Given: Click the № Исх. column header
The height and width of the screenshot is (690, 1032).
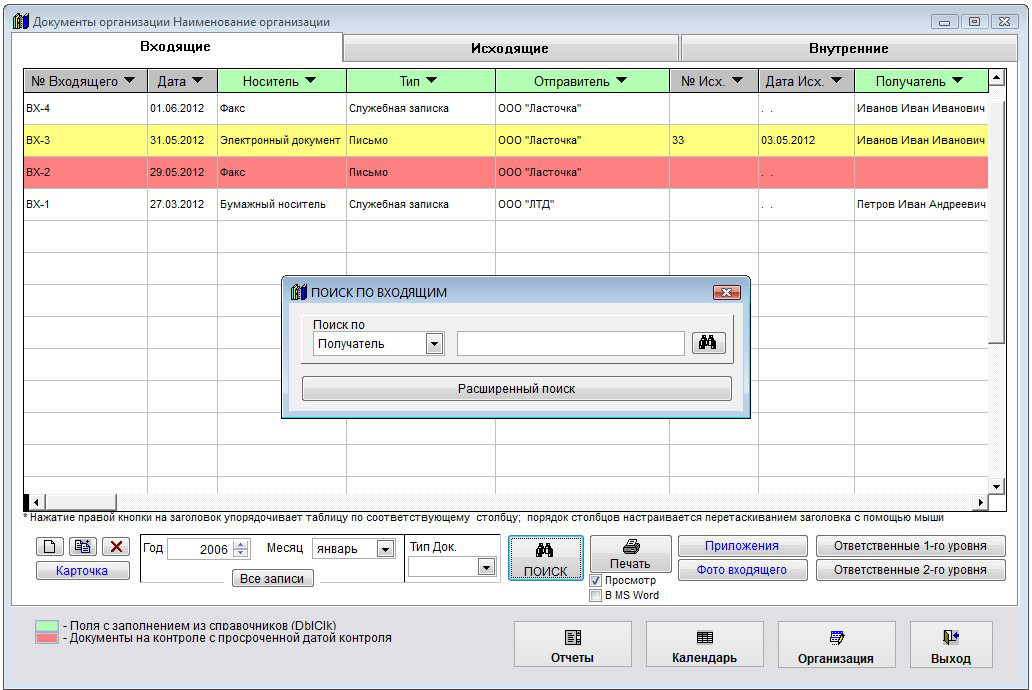Looking at the screenshot, I should coord(714,81).
